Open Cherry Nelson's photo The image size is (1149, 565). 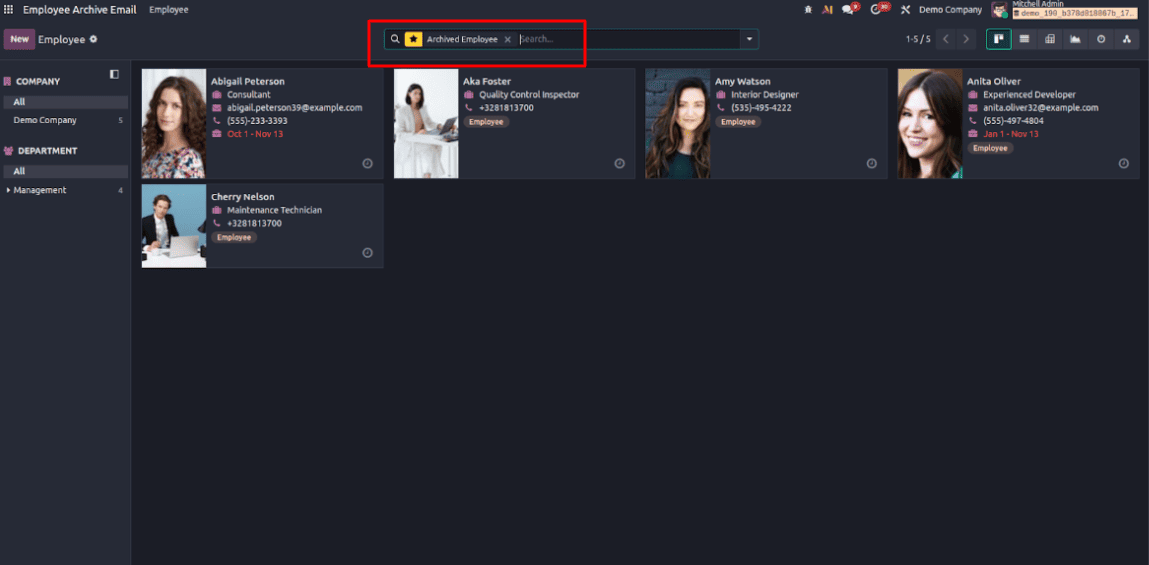click(x=174, y=226)
